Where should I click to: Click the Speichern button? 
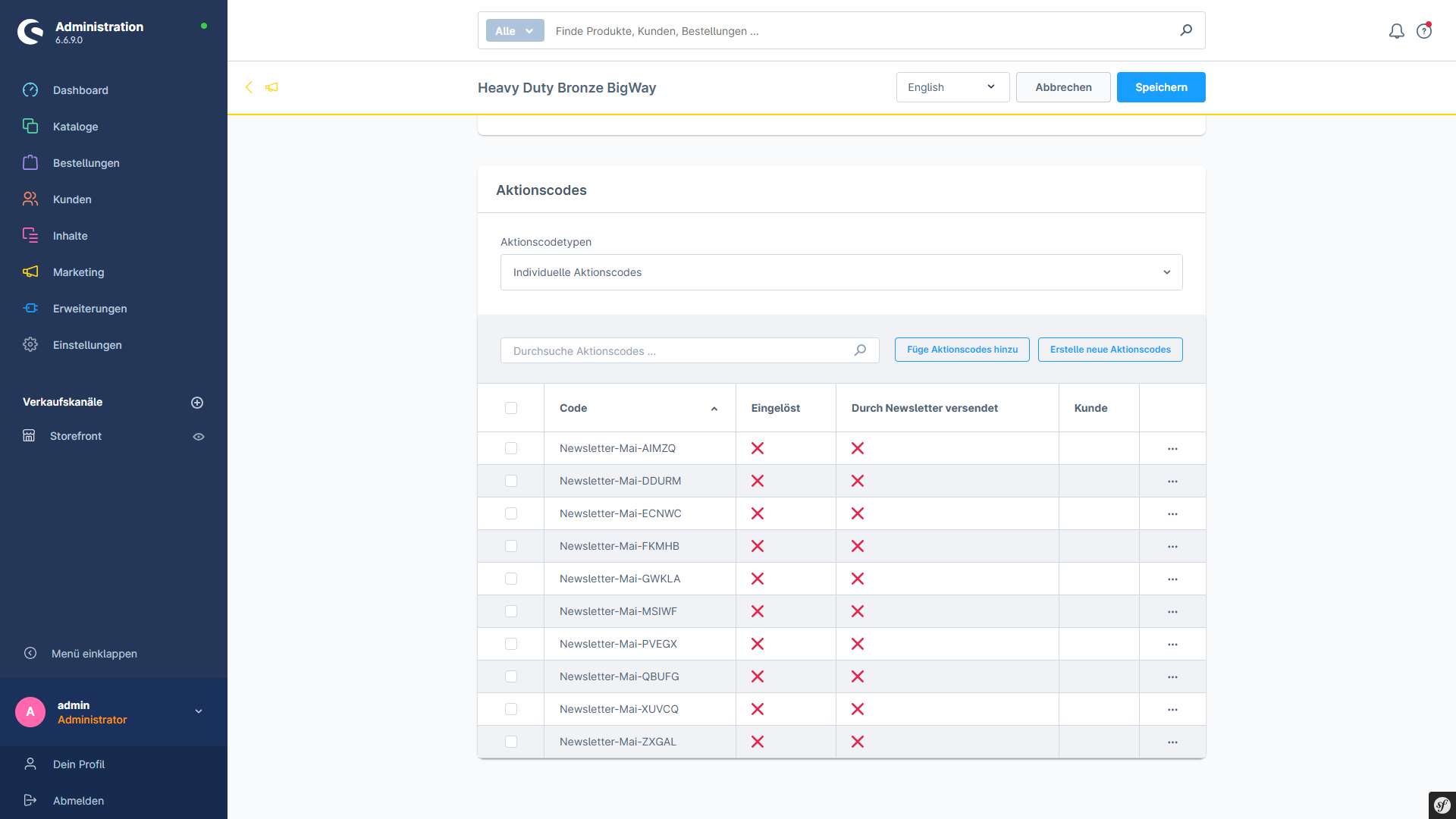tap(1160, 87)
